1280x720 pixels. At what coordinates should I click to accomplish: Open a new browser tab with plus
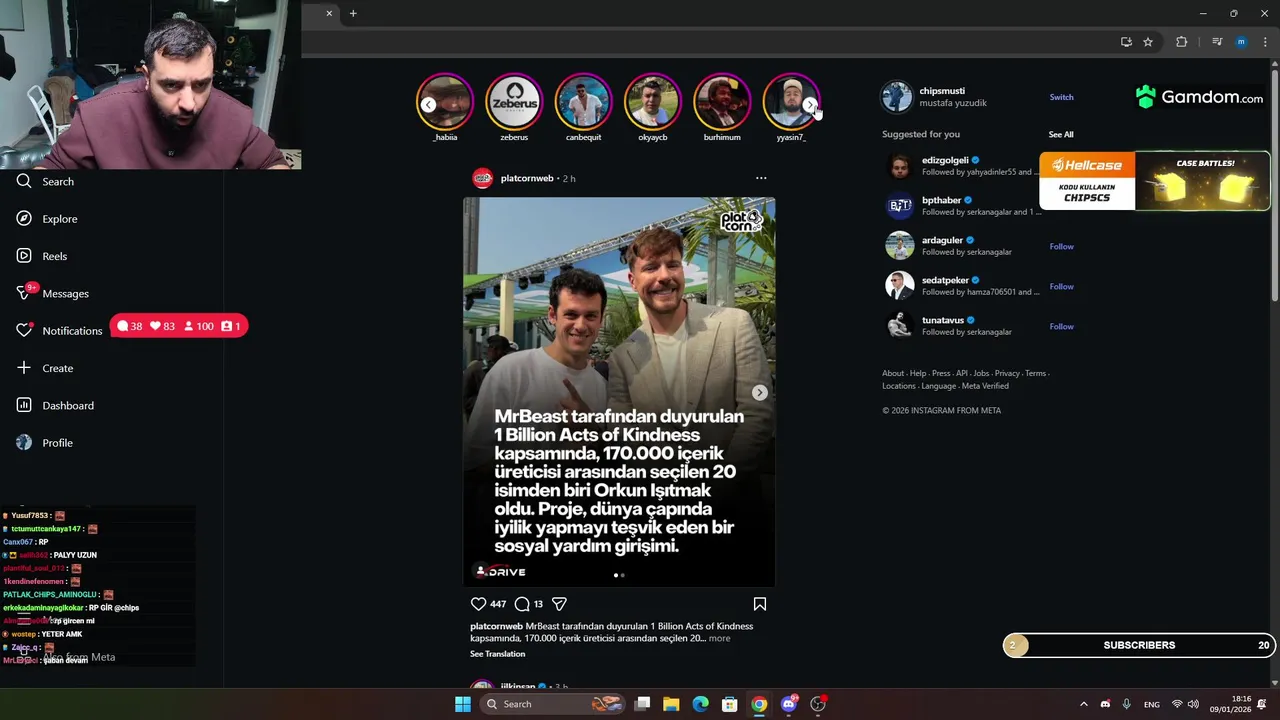pos(353,13)
